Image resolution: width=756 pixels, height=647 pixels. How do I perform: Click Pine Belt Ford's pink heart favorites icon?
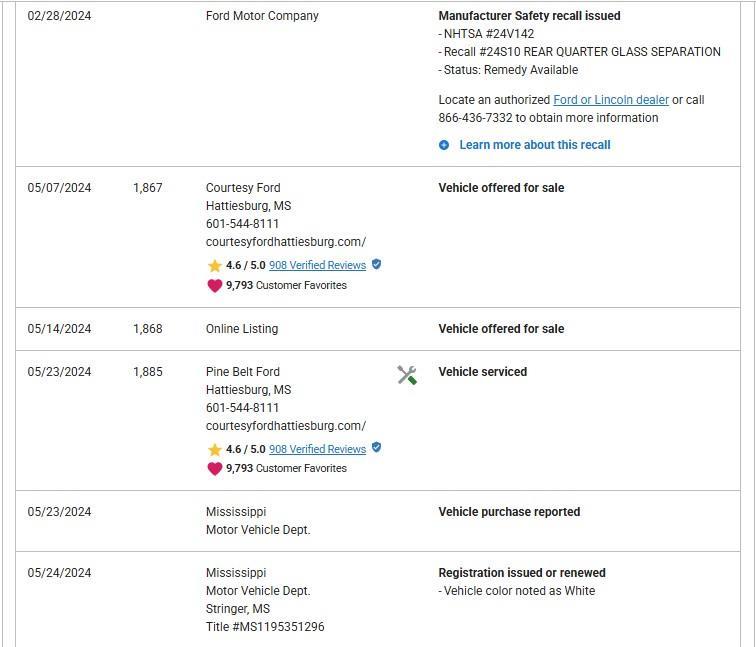(215, 468)
